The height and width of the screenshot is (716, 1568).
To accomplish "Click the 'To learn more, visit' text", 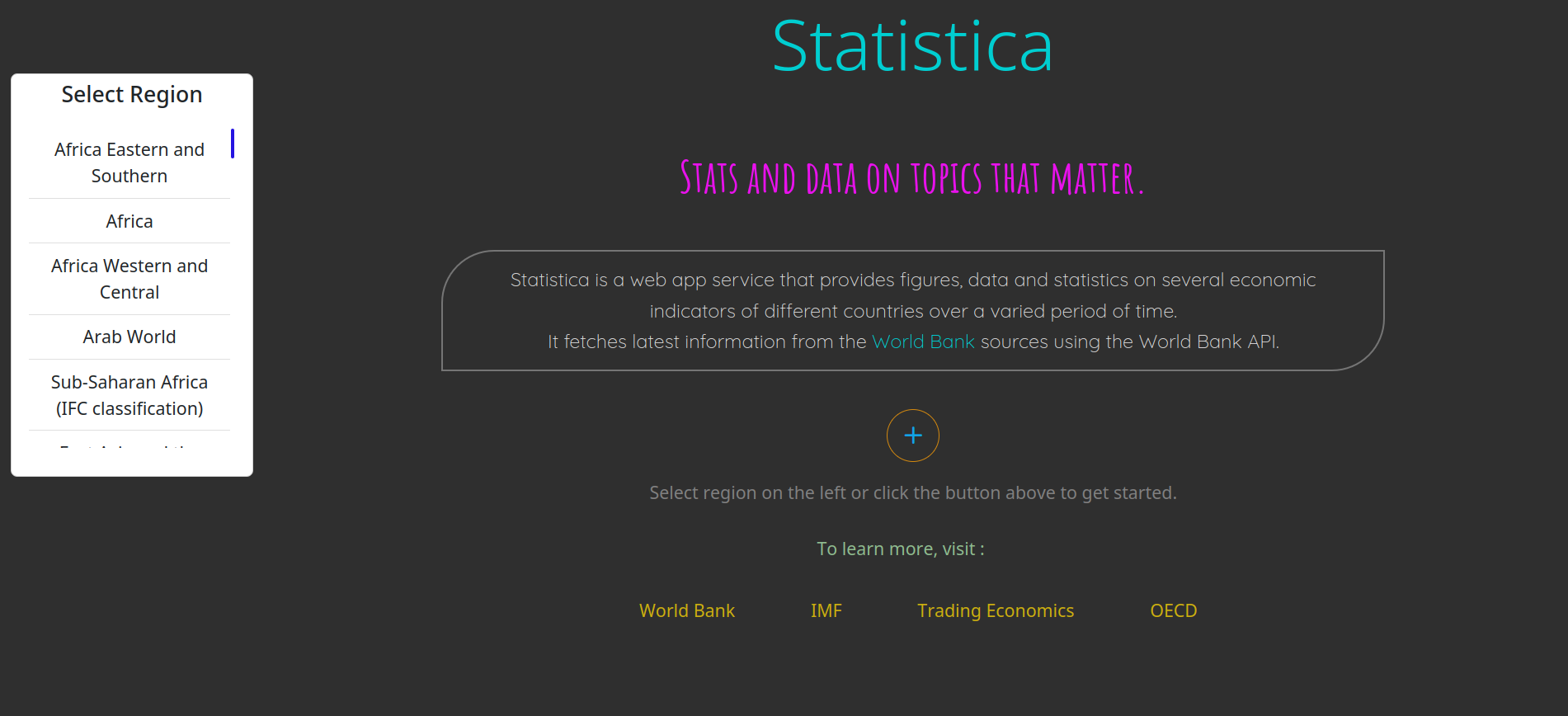I will pyautogui.click(x=900, y=548).
